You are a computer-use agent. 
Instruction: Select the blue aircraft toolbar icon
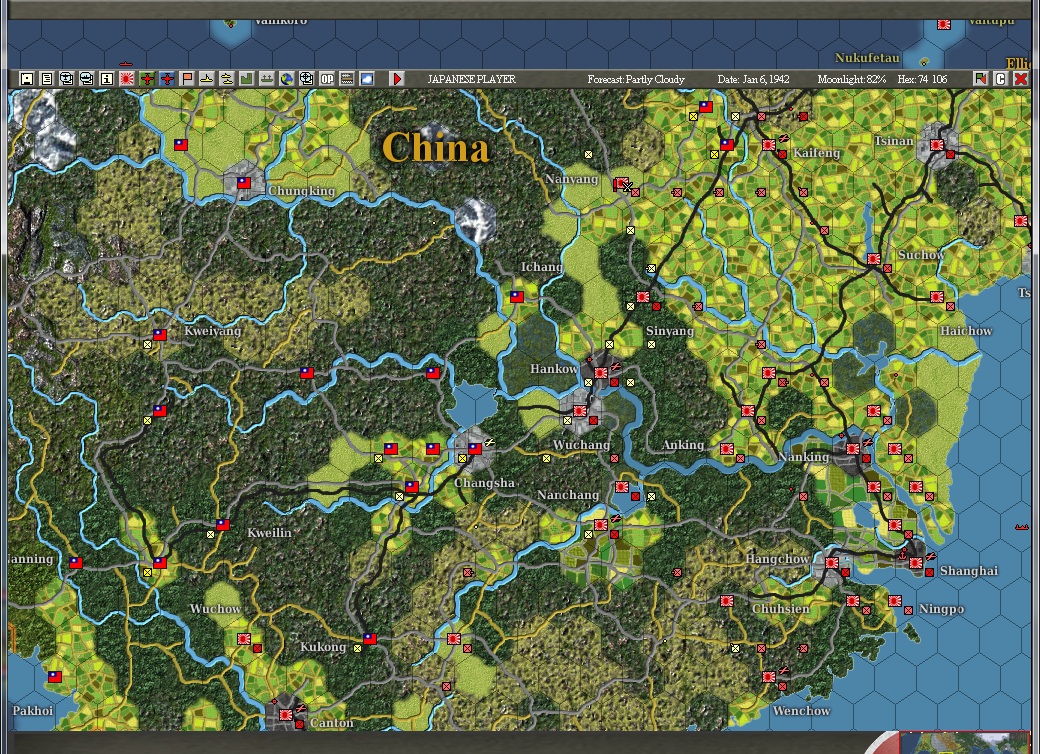(165, 77)
